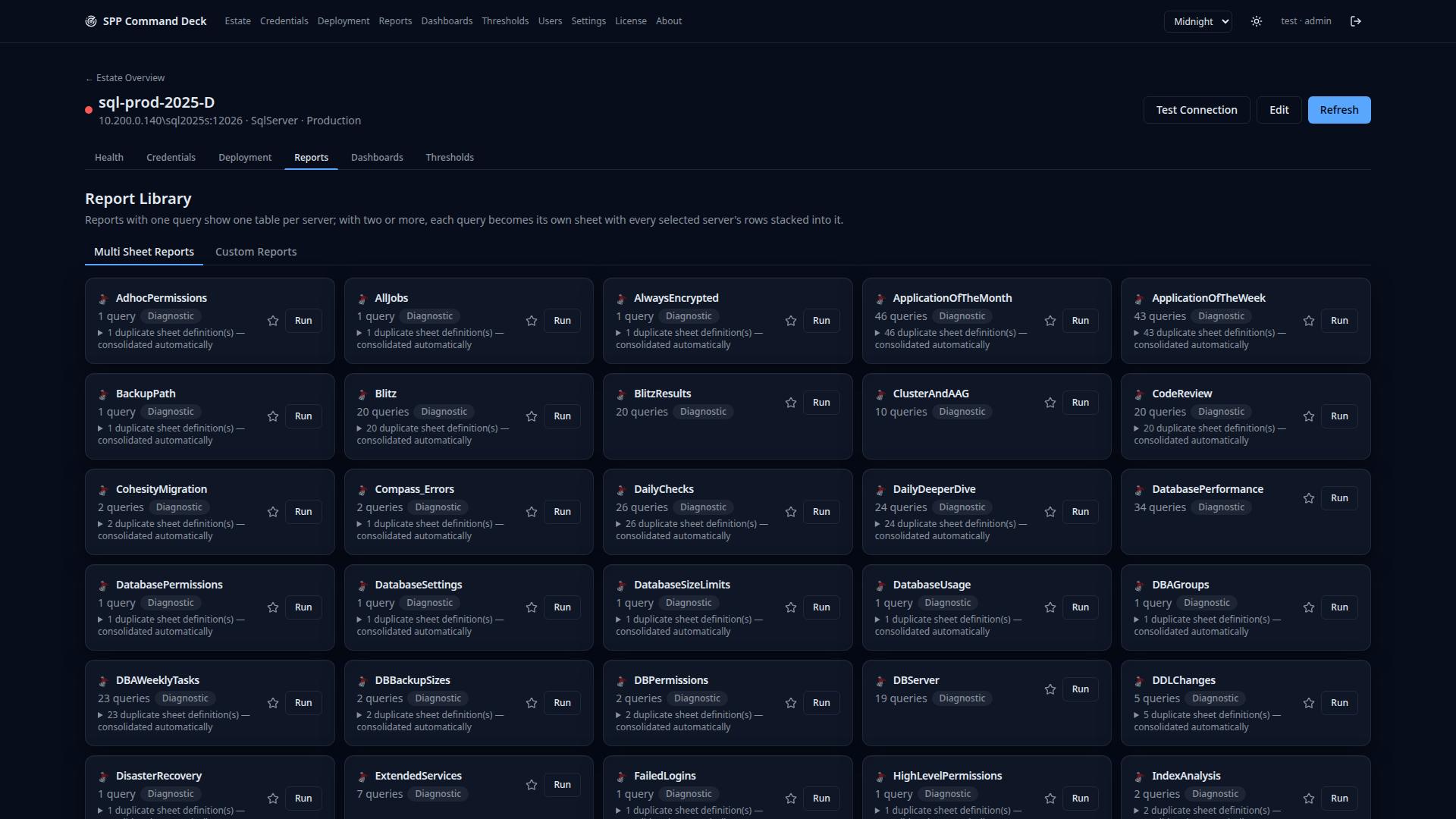
Task: Click the sql-prod-2025-D server title
Action: pos(156,102)
